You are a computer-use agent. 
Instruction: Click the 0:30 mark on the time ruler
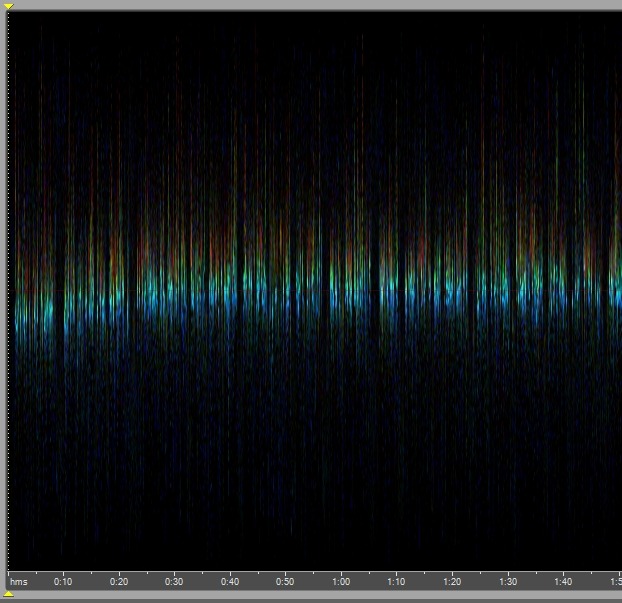[174, 582]
